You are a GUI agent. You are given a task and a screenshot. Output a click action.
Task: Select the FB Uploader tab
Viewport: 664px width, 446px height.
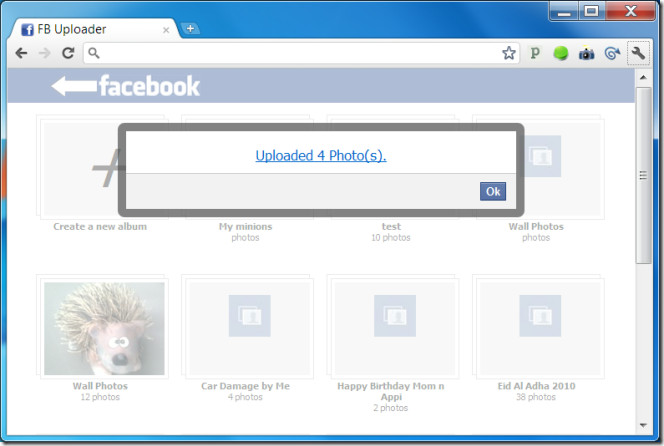coord(95,29)
